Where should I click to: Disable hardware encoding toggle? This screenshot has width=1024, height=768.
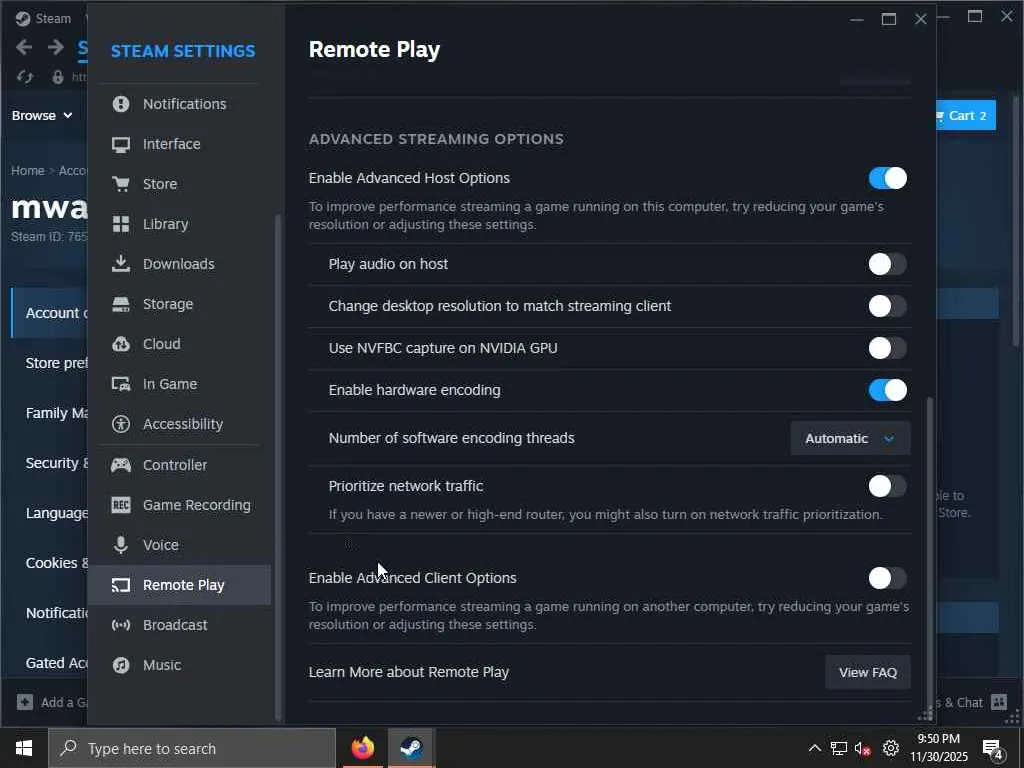pos(888,390)
